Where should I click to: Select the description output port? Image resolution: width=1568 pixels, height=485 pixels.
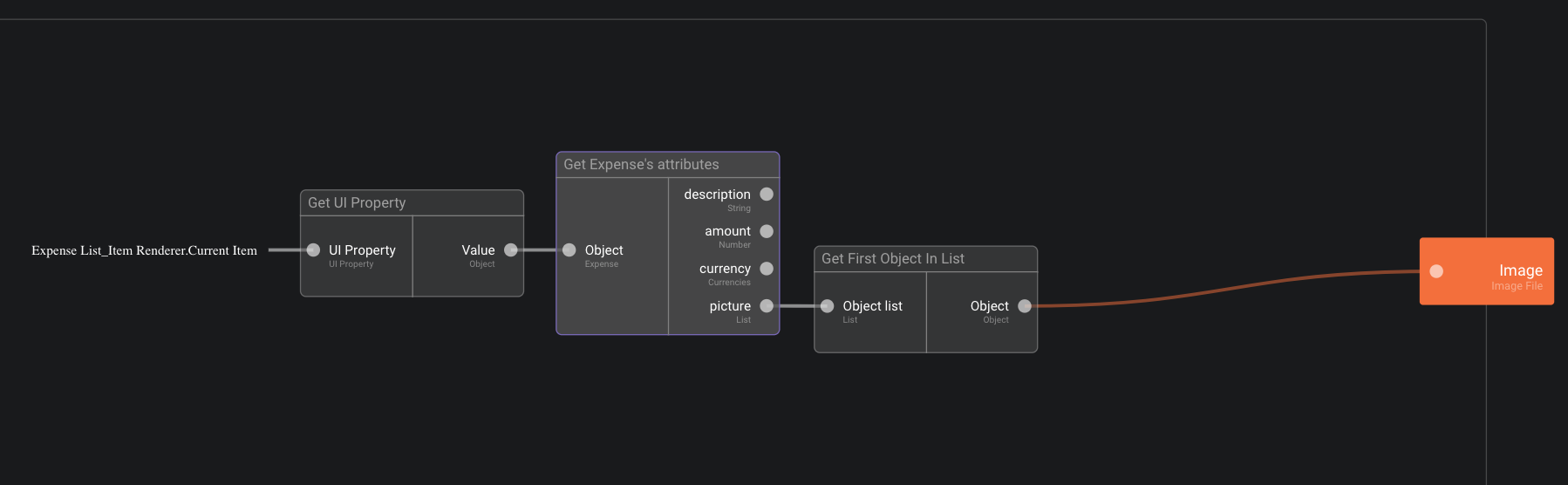click(767, 195)
